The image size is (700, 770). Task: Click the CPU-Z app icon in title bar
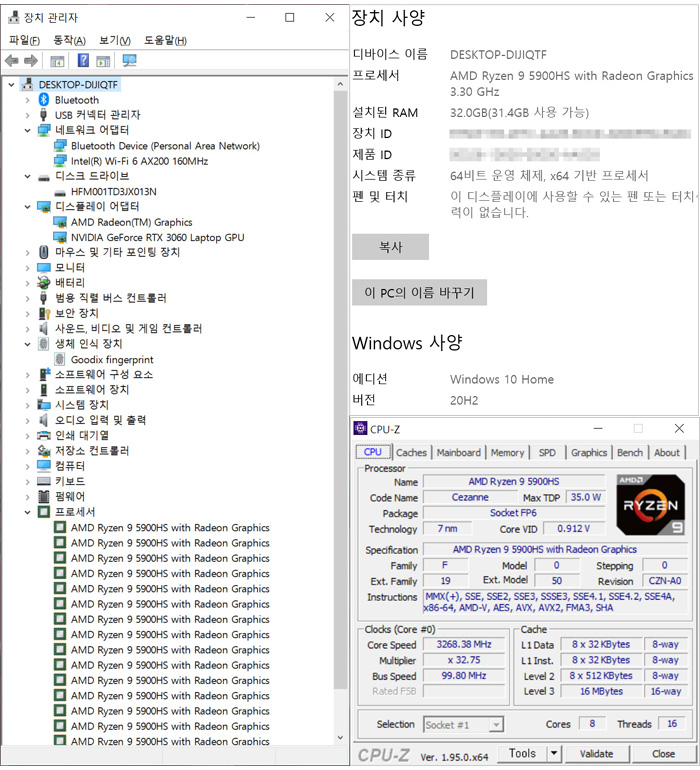[x=361, y=429]
